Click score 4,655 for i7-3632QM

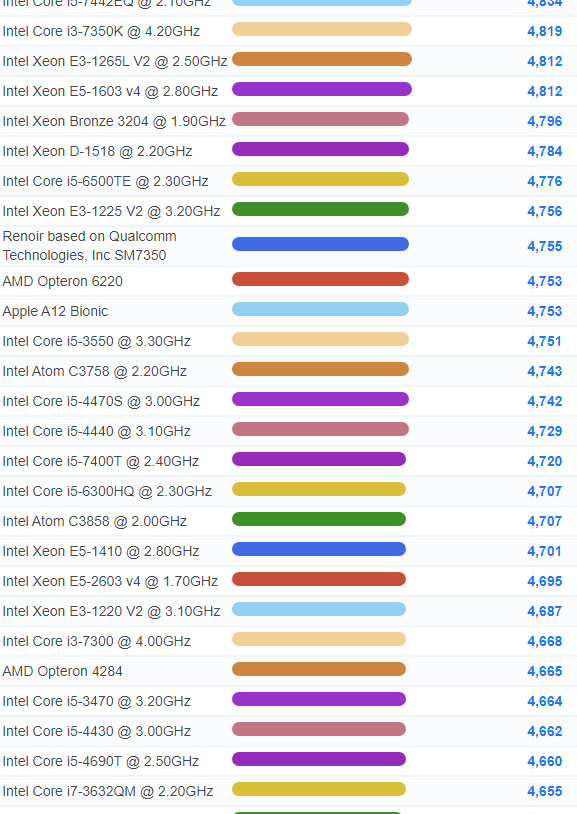545,792
